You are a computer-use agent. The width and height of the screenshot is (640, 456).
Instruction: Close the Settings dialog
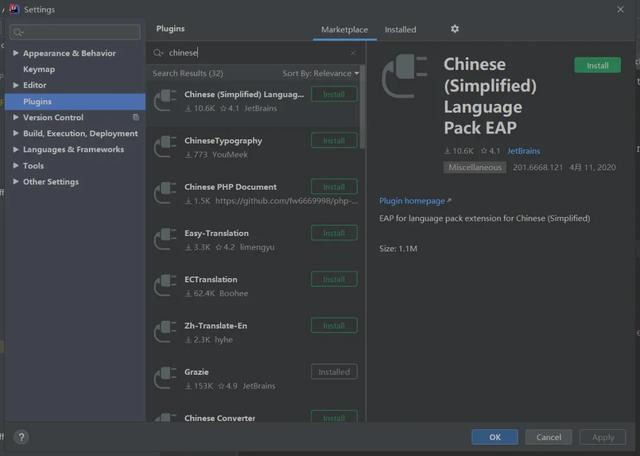(620, 9)
